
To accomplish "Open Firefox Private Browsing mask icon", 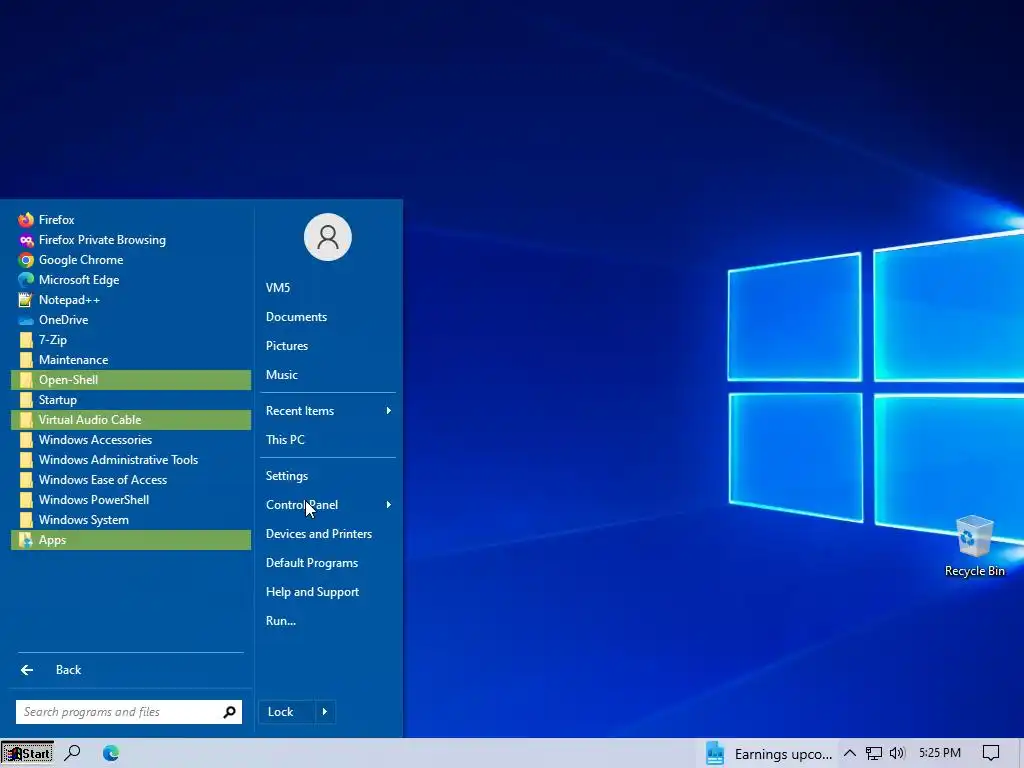I will point(26,240).
